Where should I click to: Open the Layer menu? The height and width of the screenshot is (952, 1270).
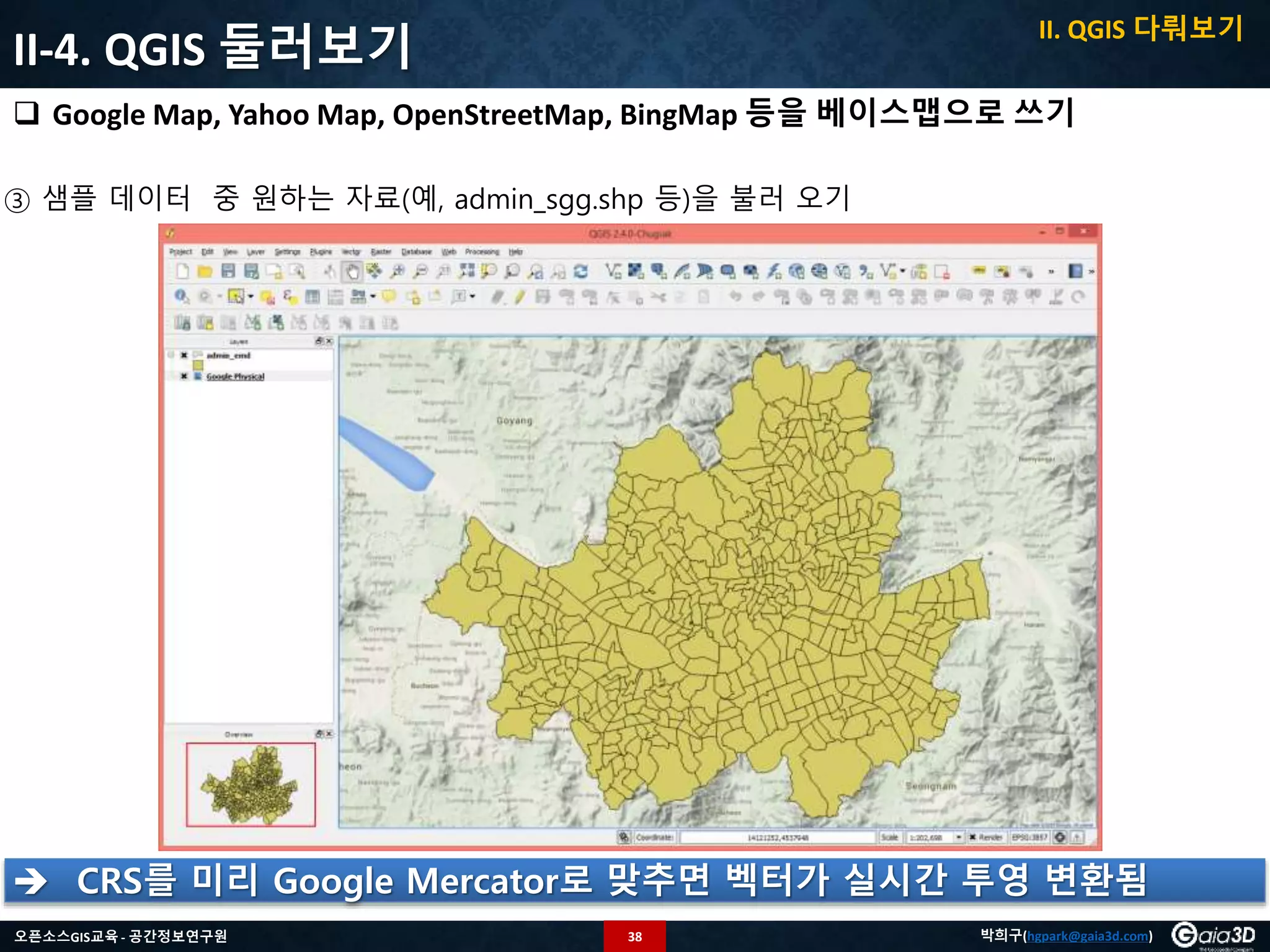[x=255, y=252]
